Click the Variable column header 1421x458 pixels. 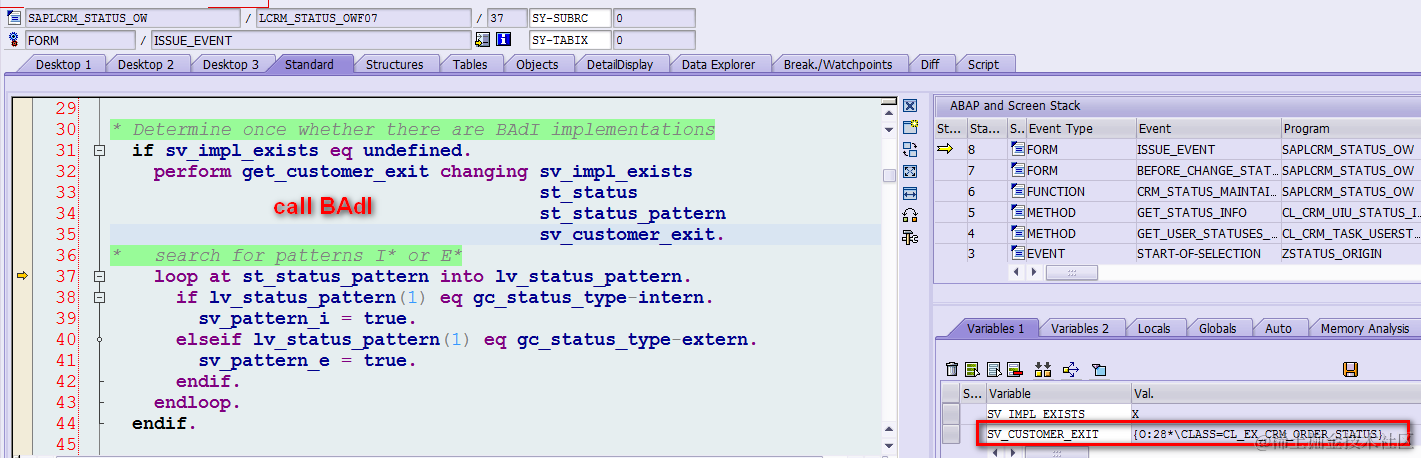(x=1058, y=394)
